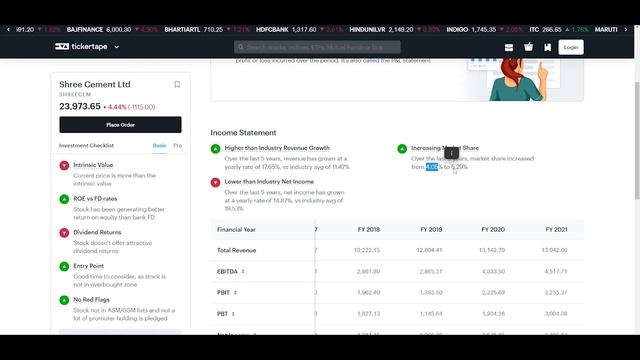Image resolution: width=640 pixels, height=360 pixels.
Task: Click Total Revenue value 10,222.15
Action: click(x=367, y=250)
